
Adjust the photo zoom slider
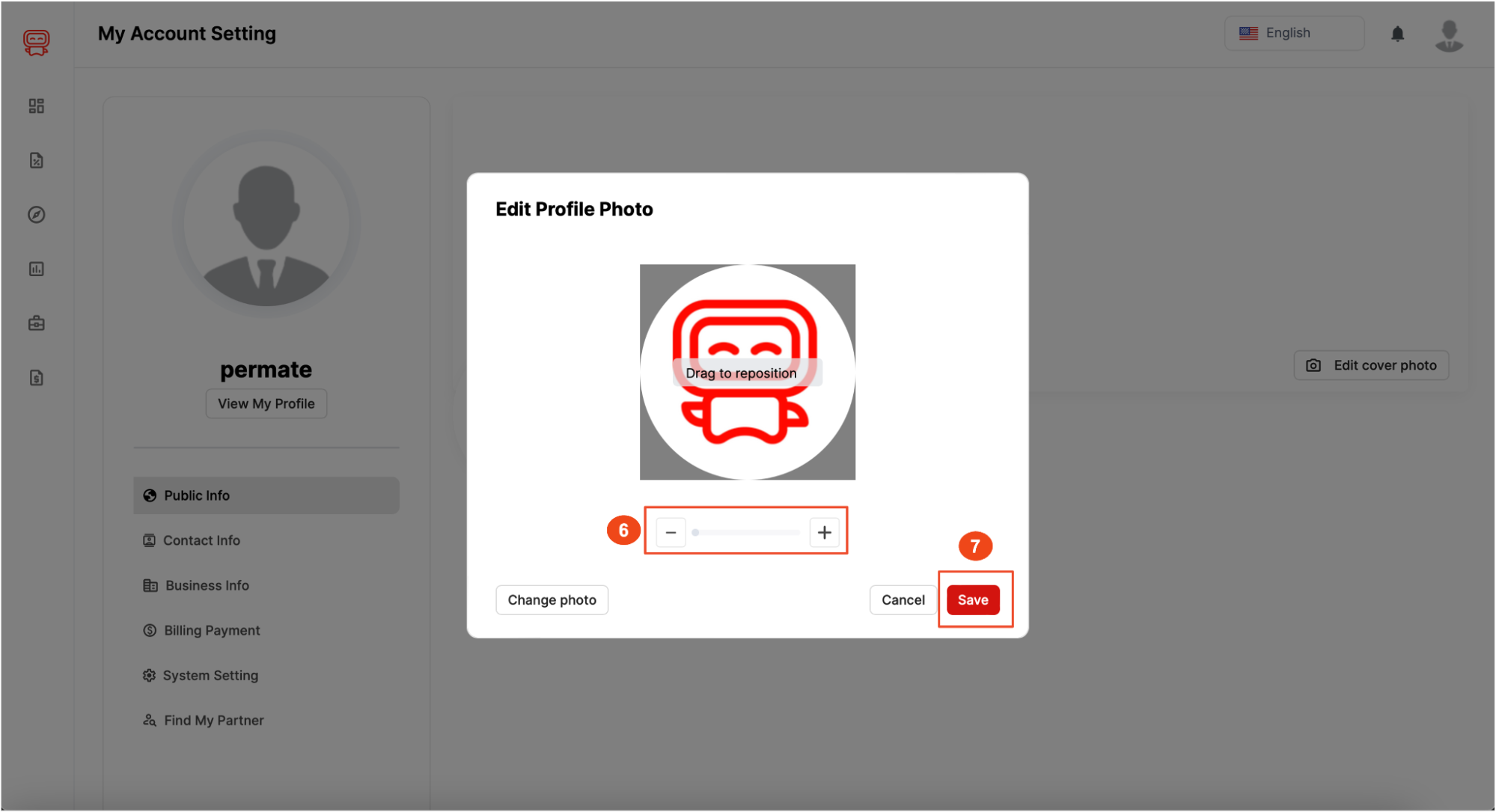746,532
